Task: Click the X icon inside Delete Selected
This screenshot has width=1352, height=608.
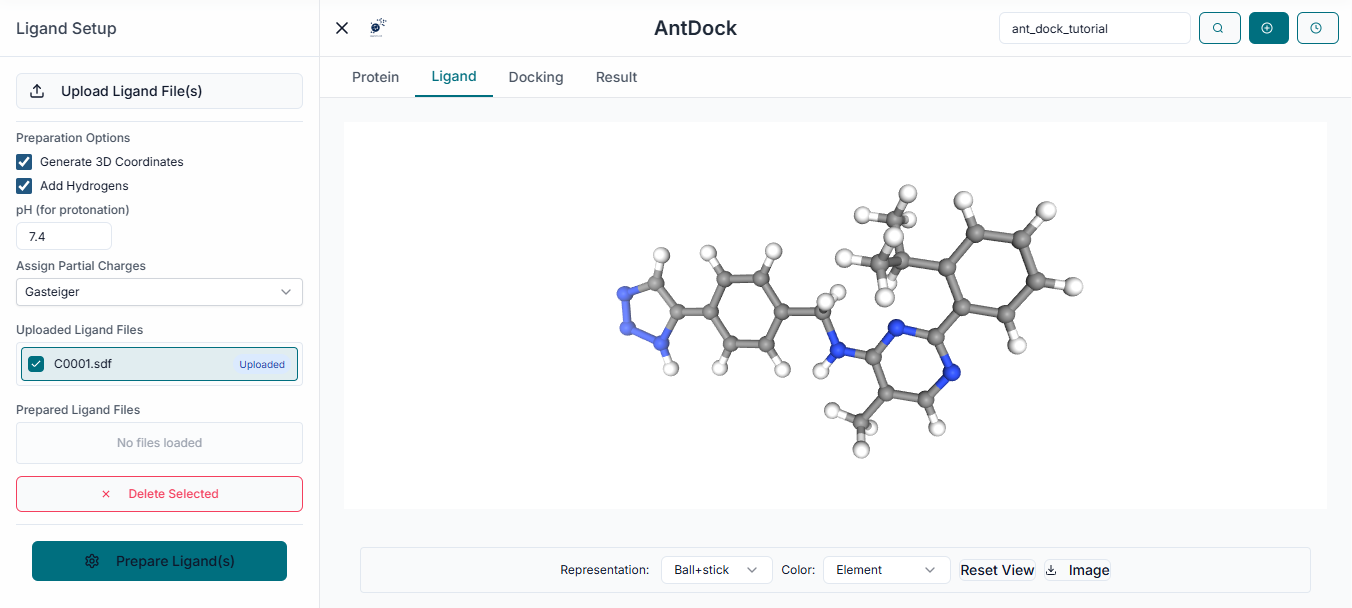Action: point(105,493)
